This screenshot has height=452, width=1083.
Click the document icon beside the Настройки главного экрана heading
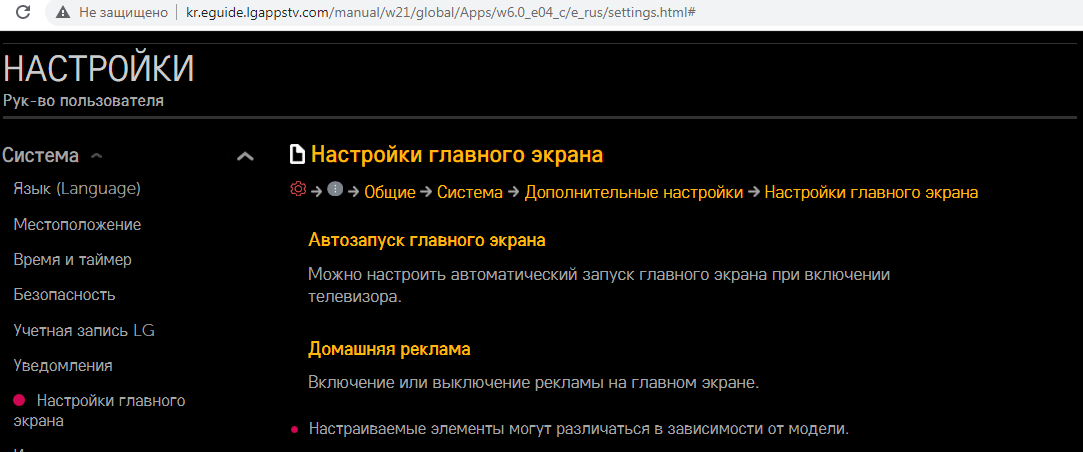pos(297,155)
